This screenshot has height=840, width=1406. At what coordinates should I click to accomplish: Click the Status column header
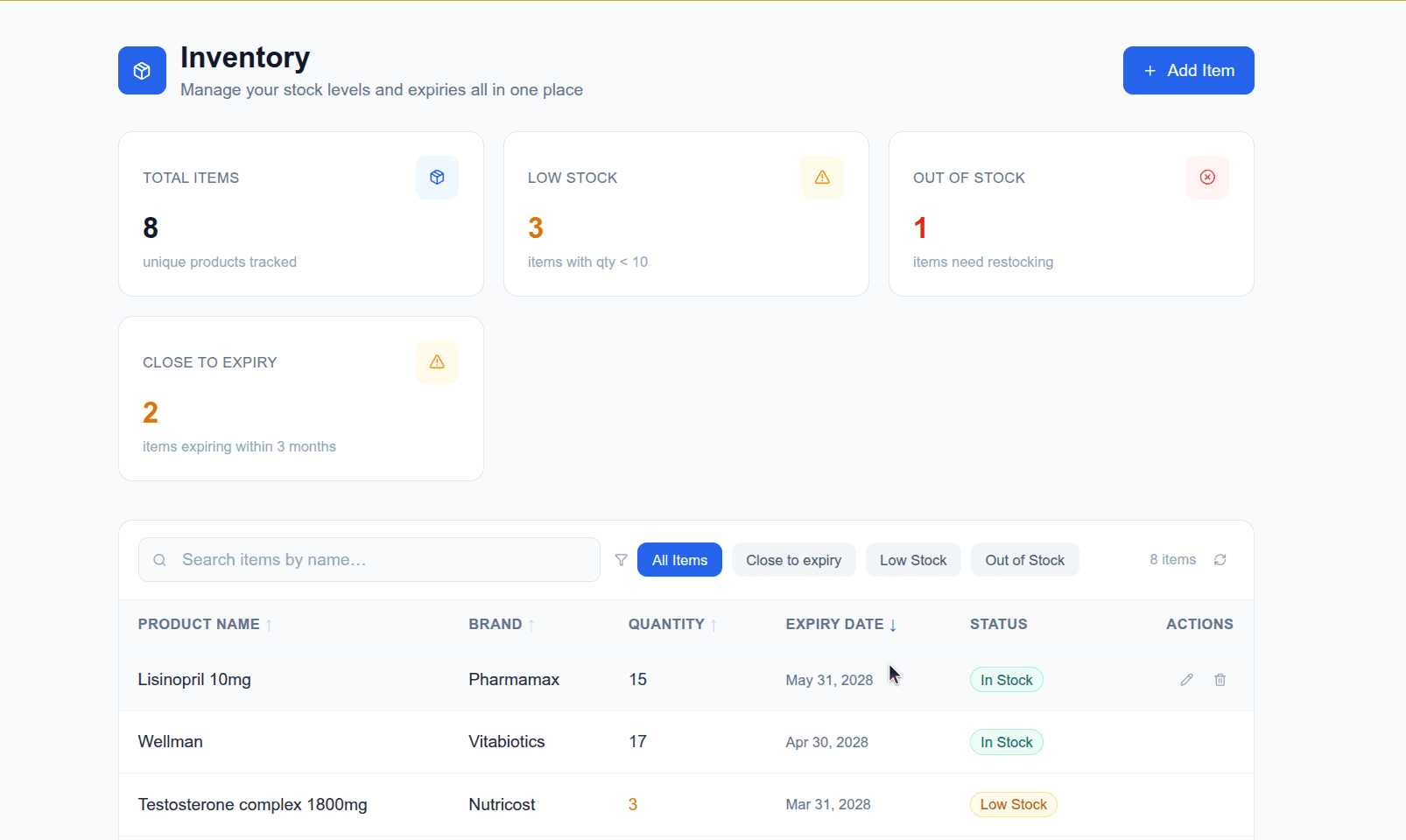point(998,624)
